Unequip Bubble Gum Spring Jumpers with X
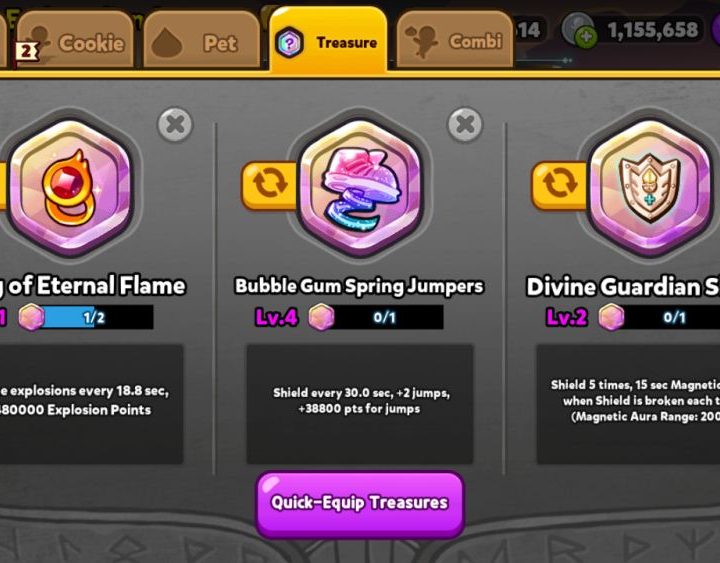Screen dimensions: 720x563 (465, 124)
